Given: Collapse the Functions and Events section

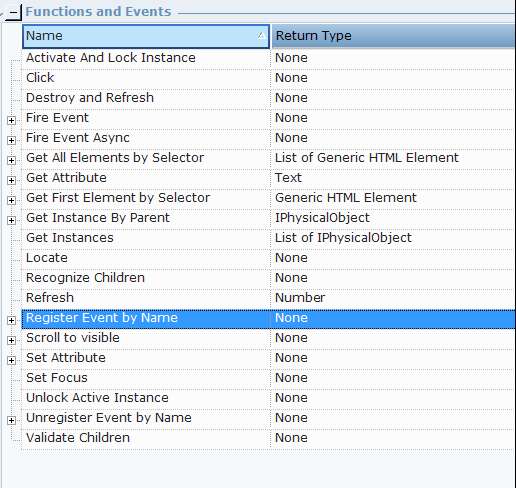Looking at the screenshot, I should click(14, 13).
